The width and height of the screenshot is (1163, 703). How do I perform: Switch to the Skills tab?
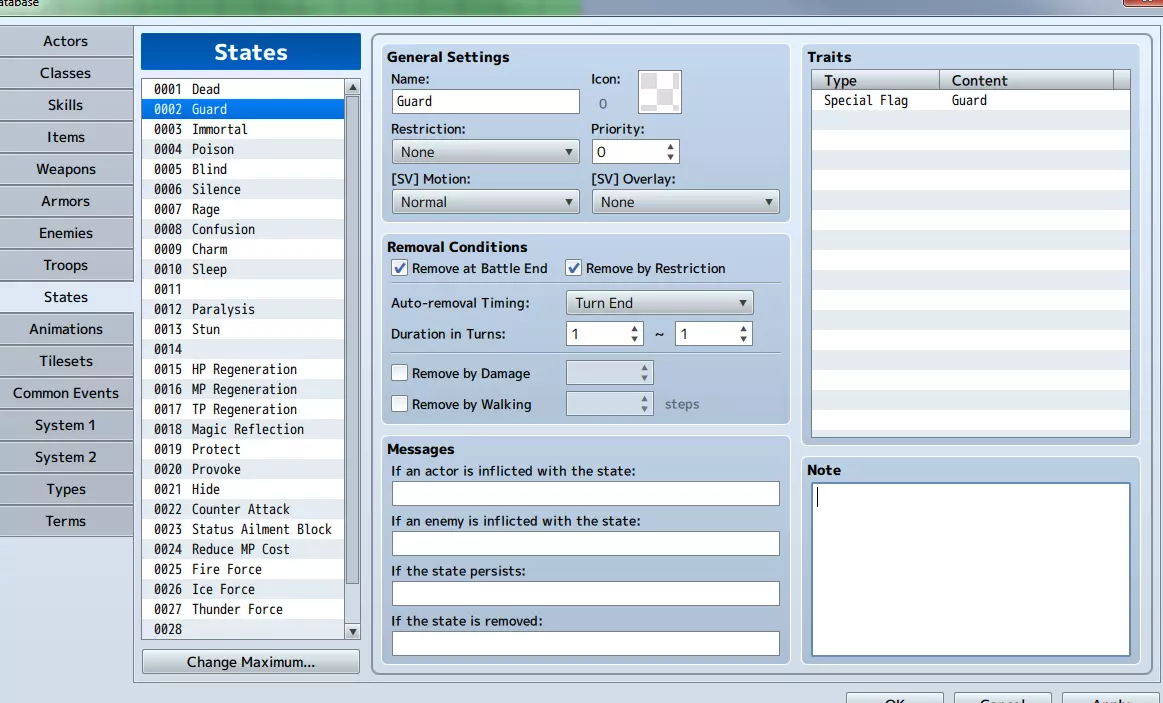tap(66, 105)
